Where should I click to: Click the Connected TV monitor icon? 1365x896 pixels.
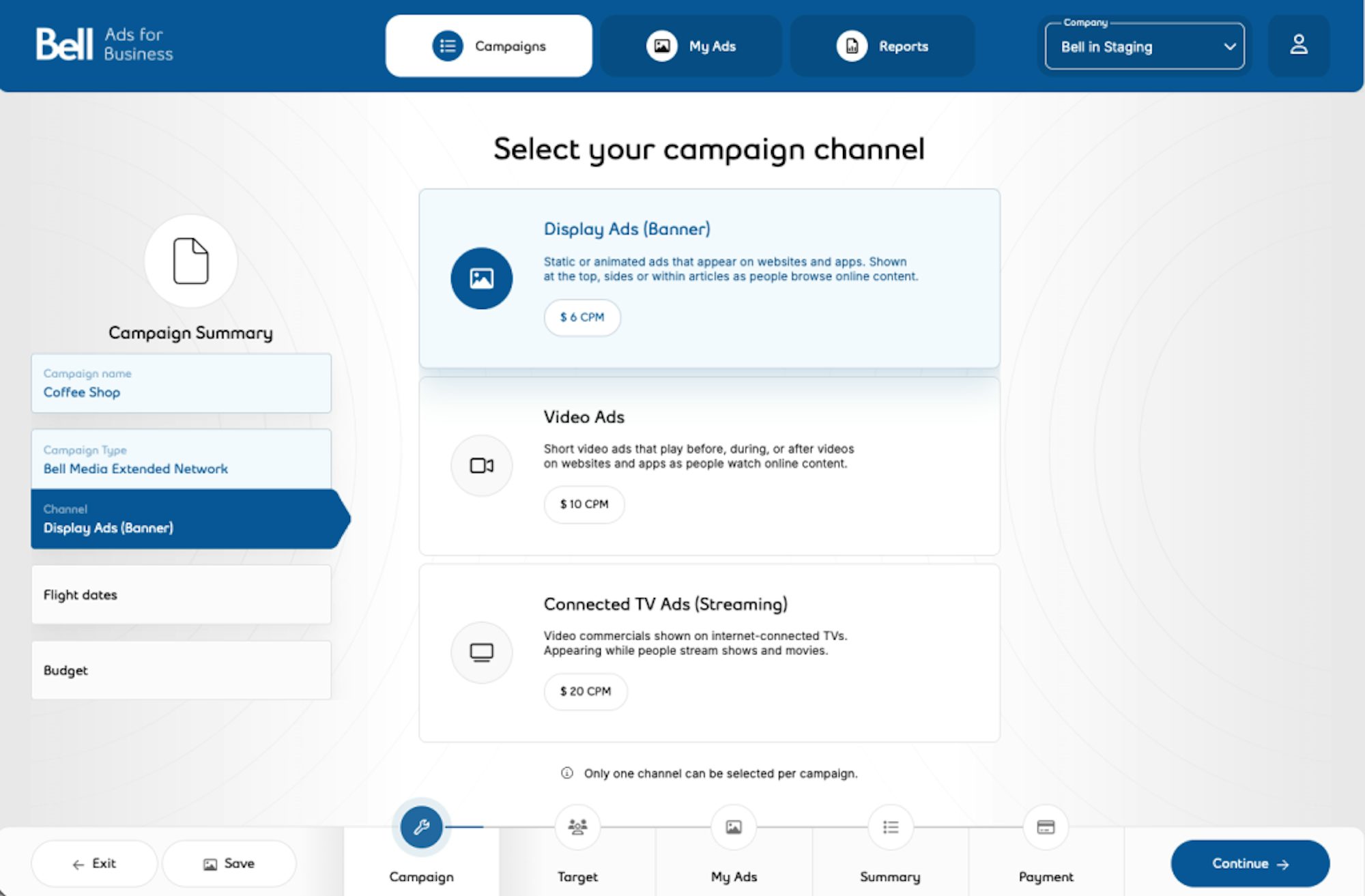pyautogui.click(x=481, y=652)
